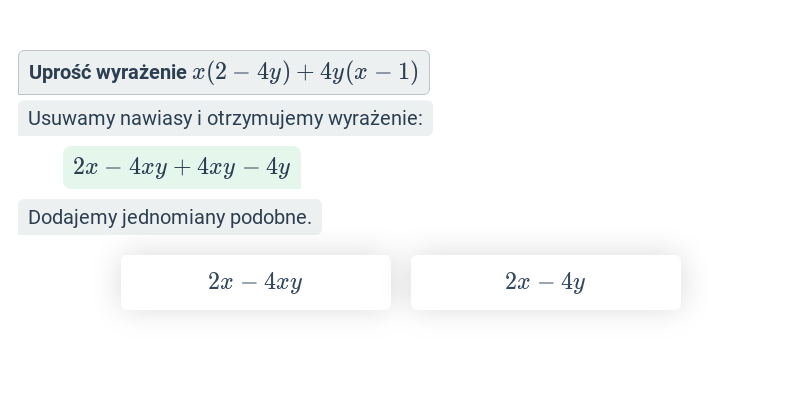Click the formula x(2 − 4y) + 4y(x − 1)
Image resolution: width=800 pixels, height=400 pixels.
pyautogui.click(x=305, y=72)
